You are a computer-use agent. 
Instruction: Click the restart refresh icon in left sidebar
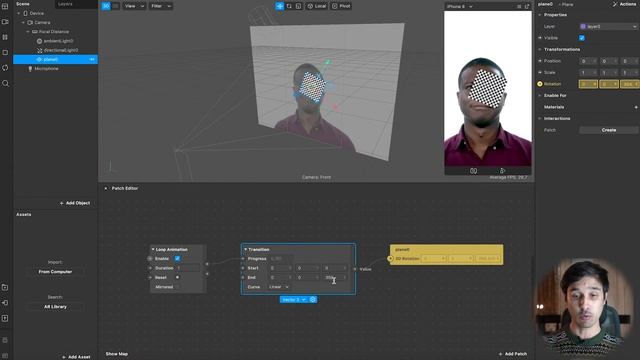click(x=5, y=68)
